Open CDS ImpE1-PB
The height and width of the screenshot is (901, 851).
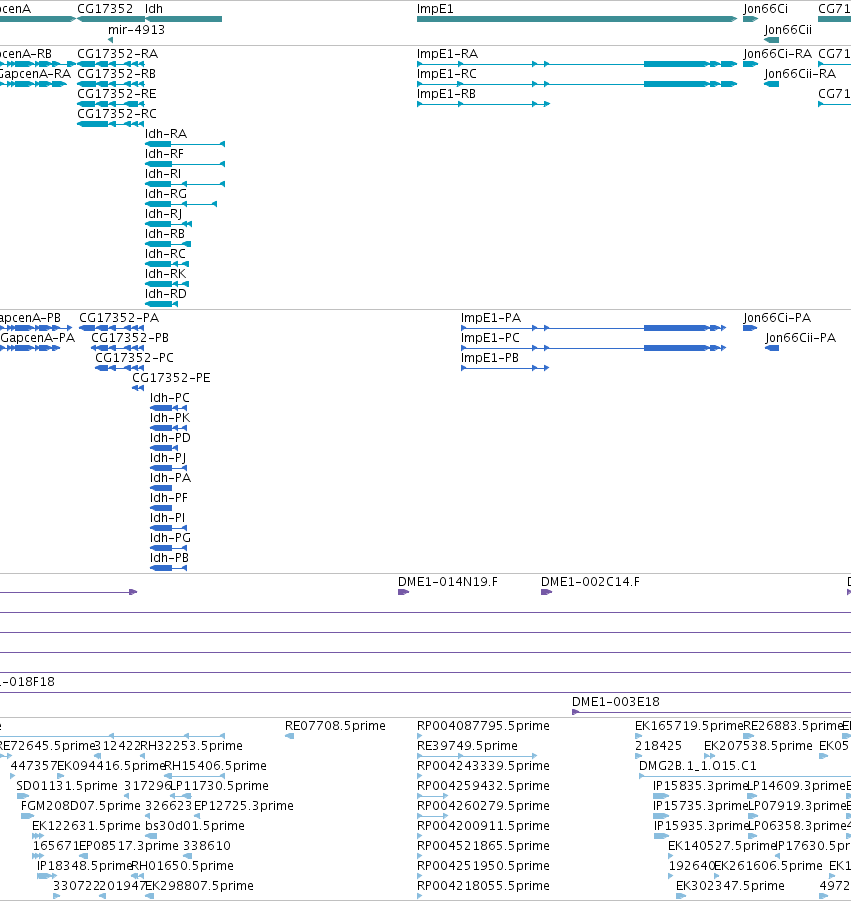tap(490, 358)
